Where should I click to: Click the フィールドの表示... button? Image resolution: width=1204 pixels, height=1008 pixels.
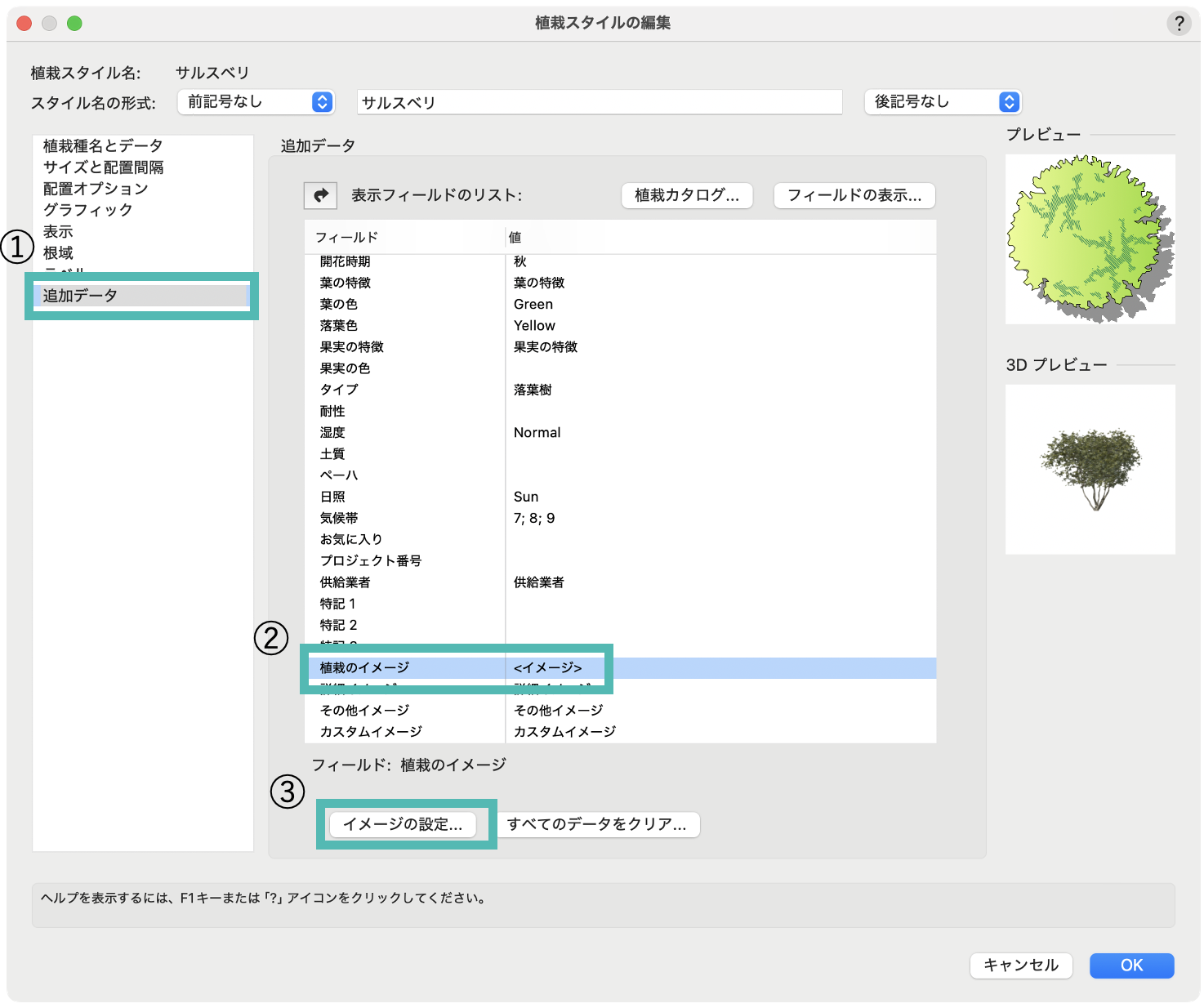[854, 195]
